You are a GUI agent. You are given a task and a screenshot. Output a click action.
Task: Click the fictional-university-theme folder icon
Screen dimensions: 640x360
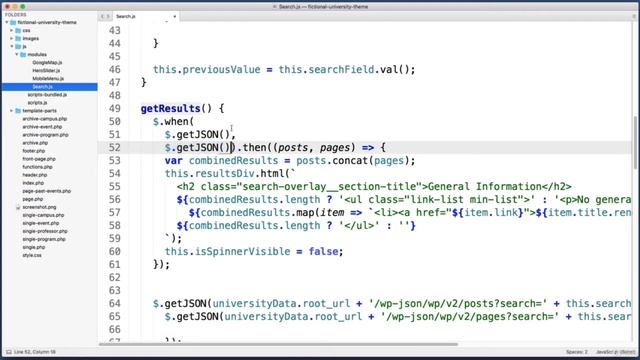click(13, 22)
